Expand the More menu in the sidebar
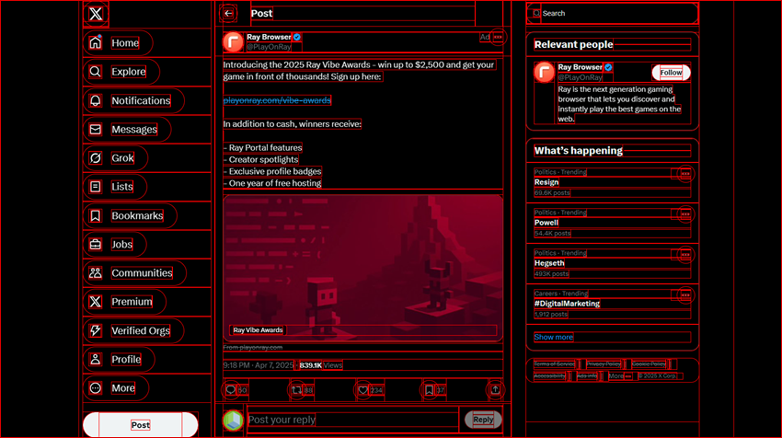Image resolution: width=782 pixels, height=438 pixels. point(95,388)
